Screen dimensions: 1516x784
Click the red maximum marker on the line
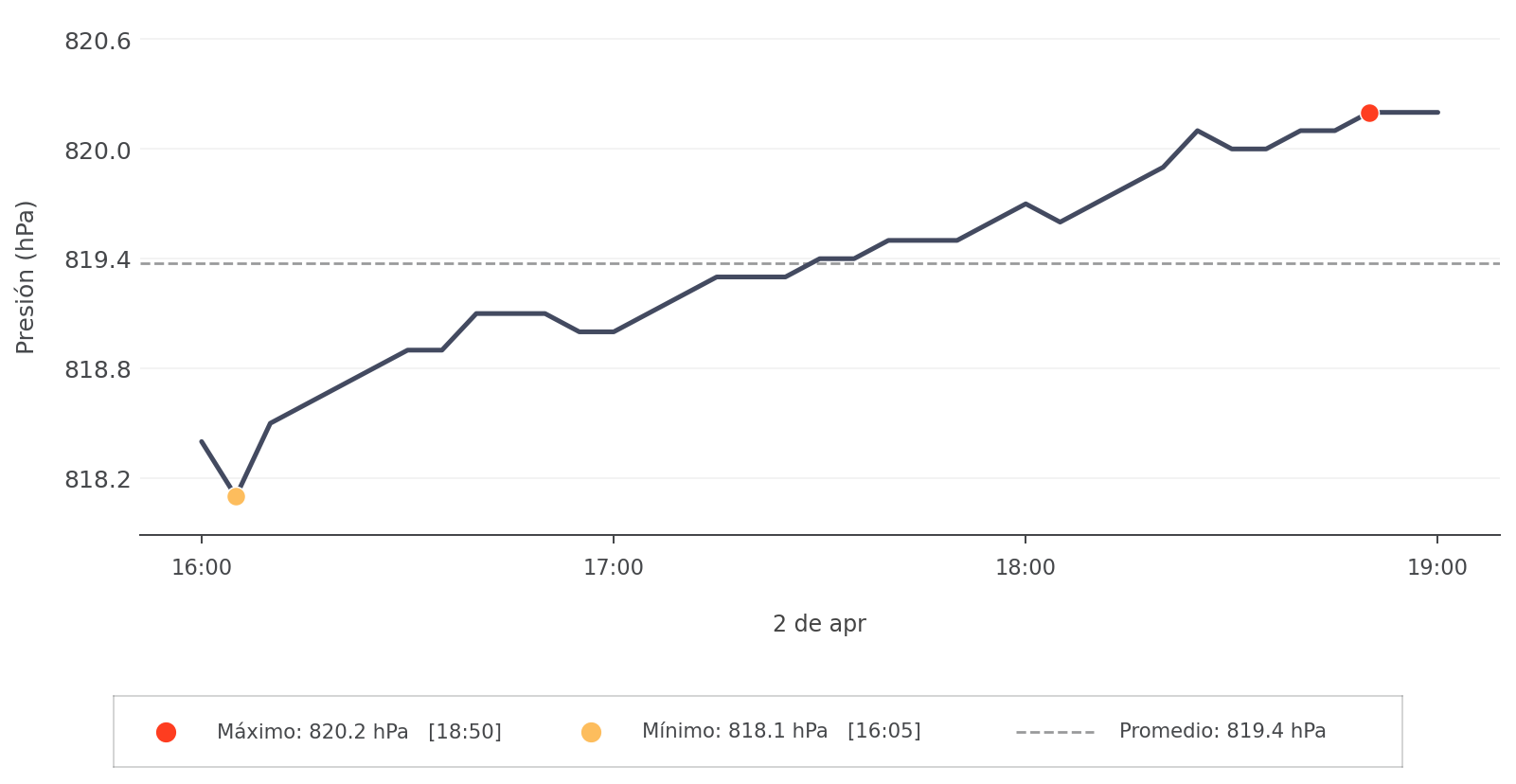point(1369,114)
